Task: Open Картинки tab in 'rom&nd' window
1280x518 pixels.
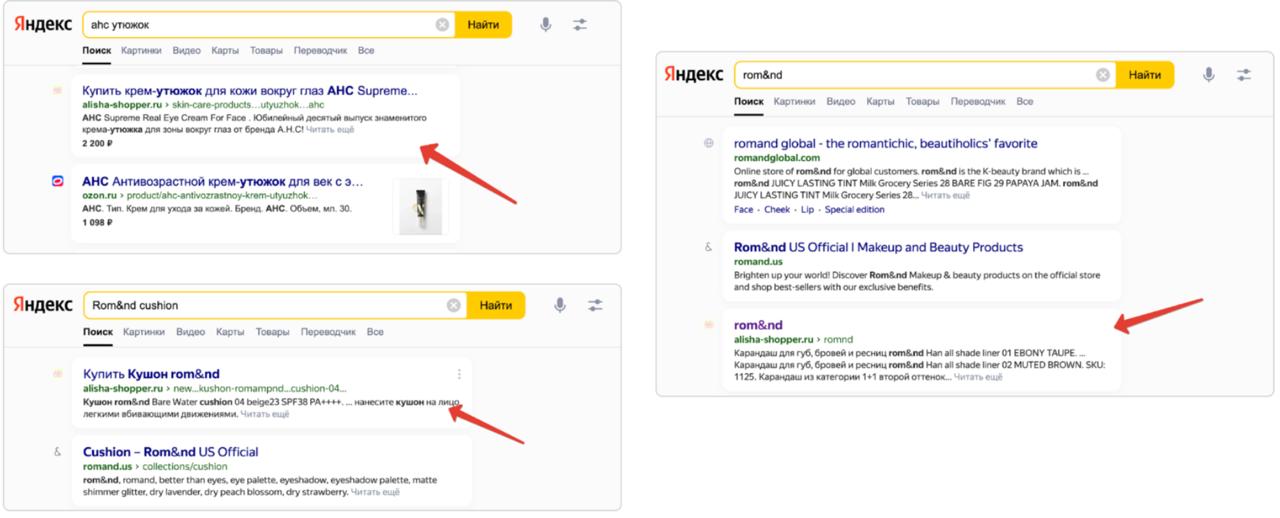Action: coord(794,101)
